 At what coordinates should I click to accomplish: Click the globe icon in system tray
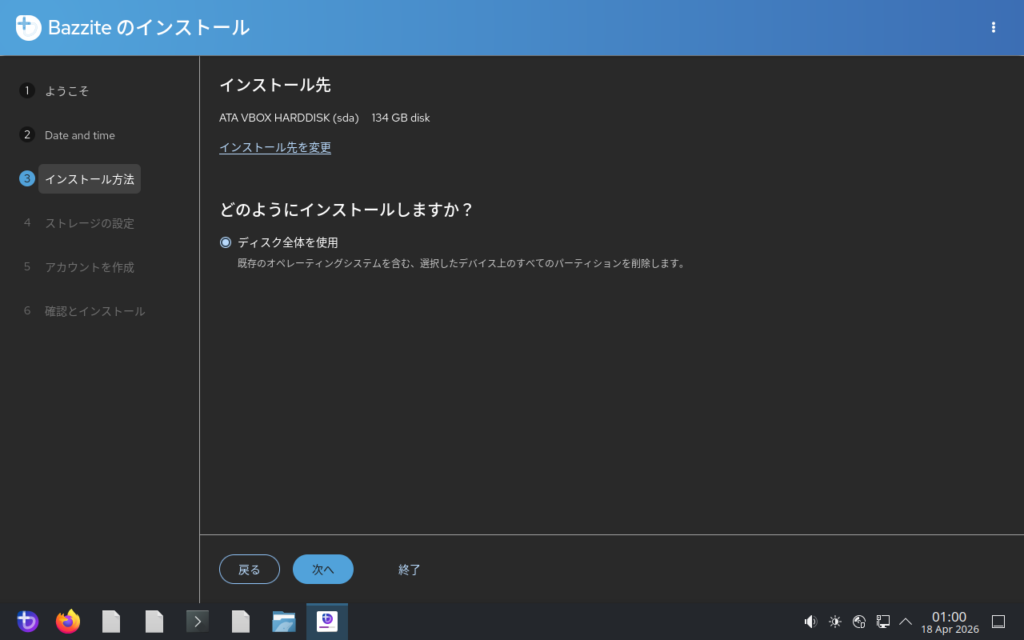pyautogui.click(x=859, y=621)
